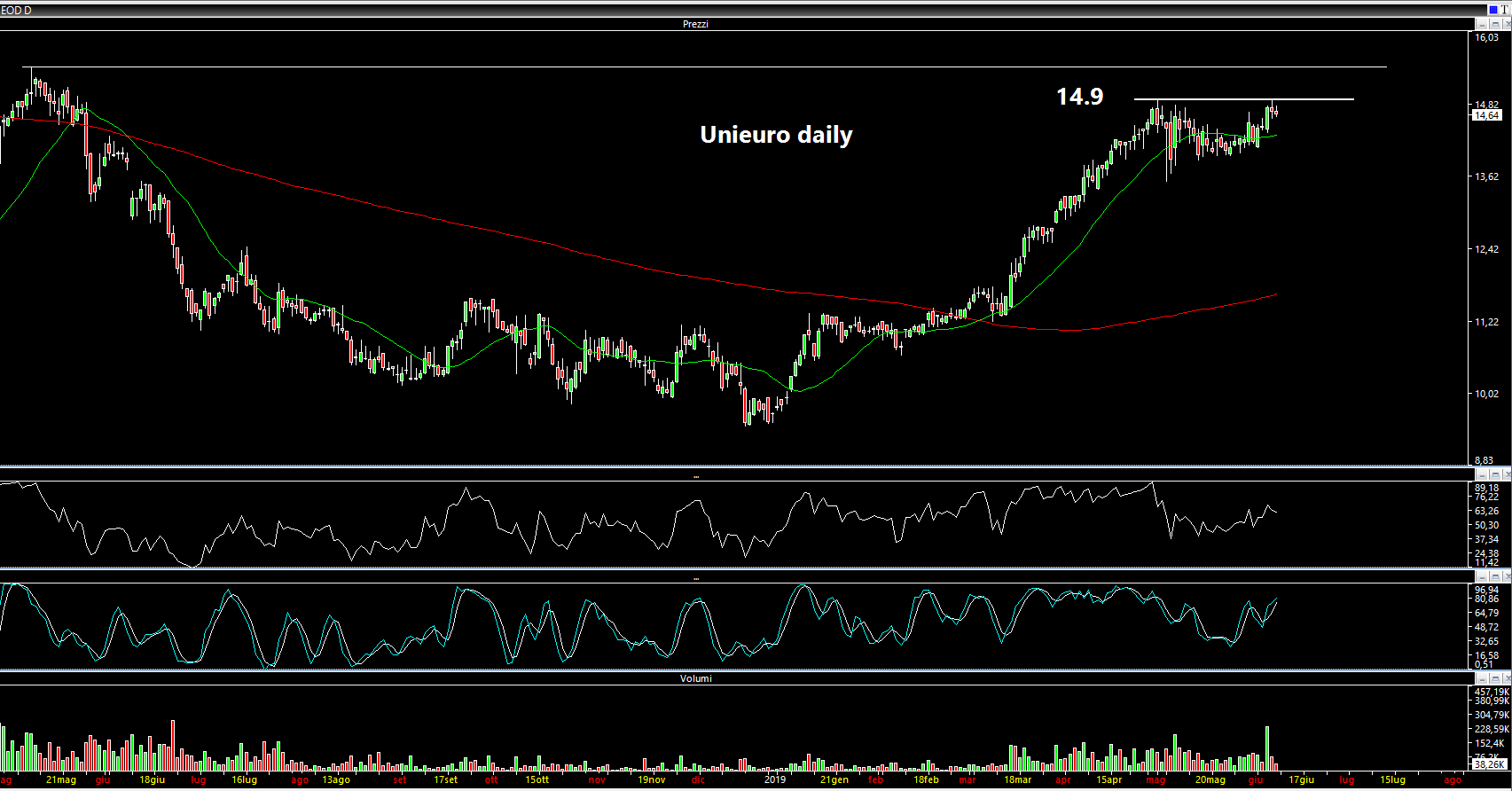Select the Unieuro daily chart label
The image size is (1512, 791).
click(x=776, y=135)
